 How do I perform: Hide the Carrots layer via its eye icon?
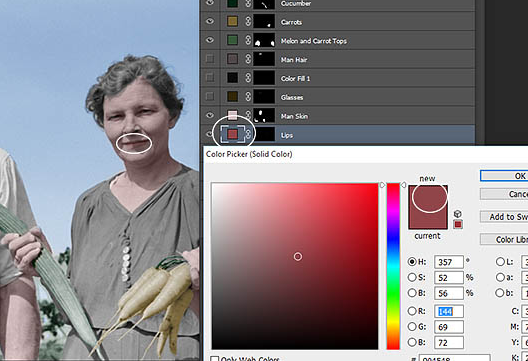[210, 21]
